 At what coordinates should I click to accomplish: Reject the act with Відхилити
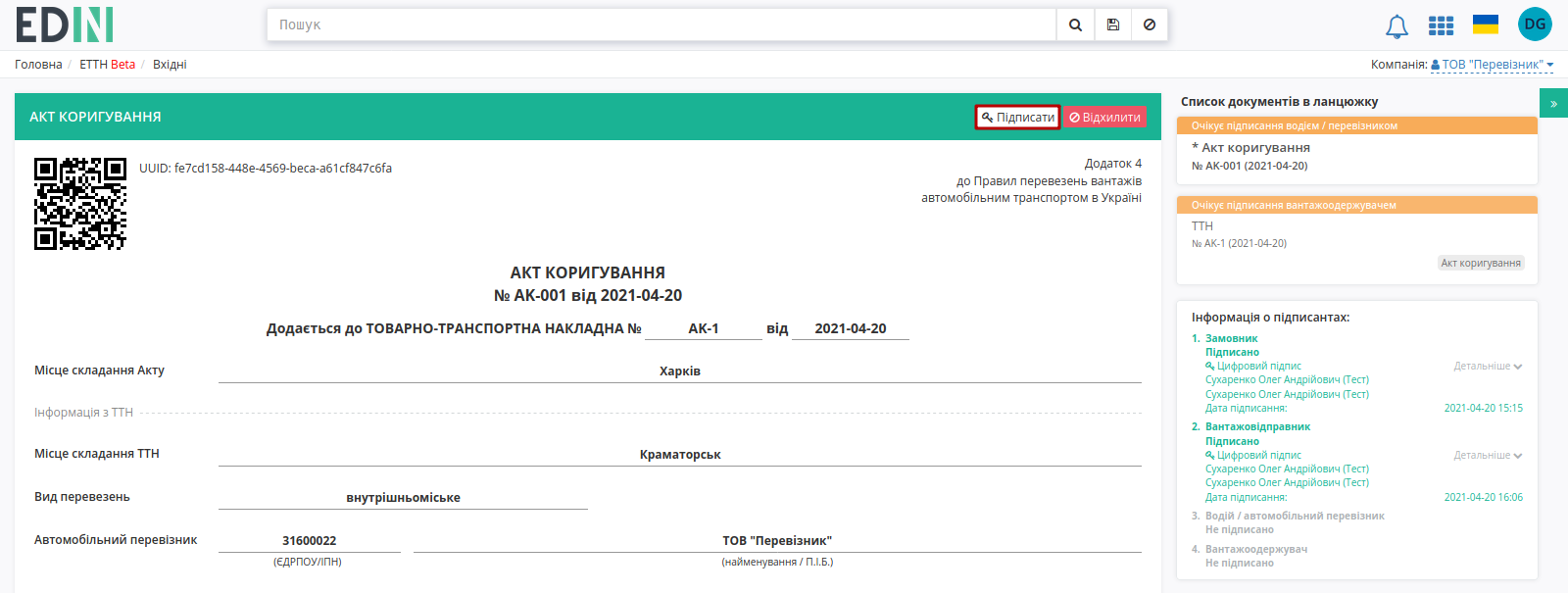(x=1104, y=117)
